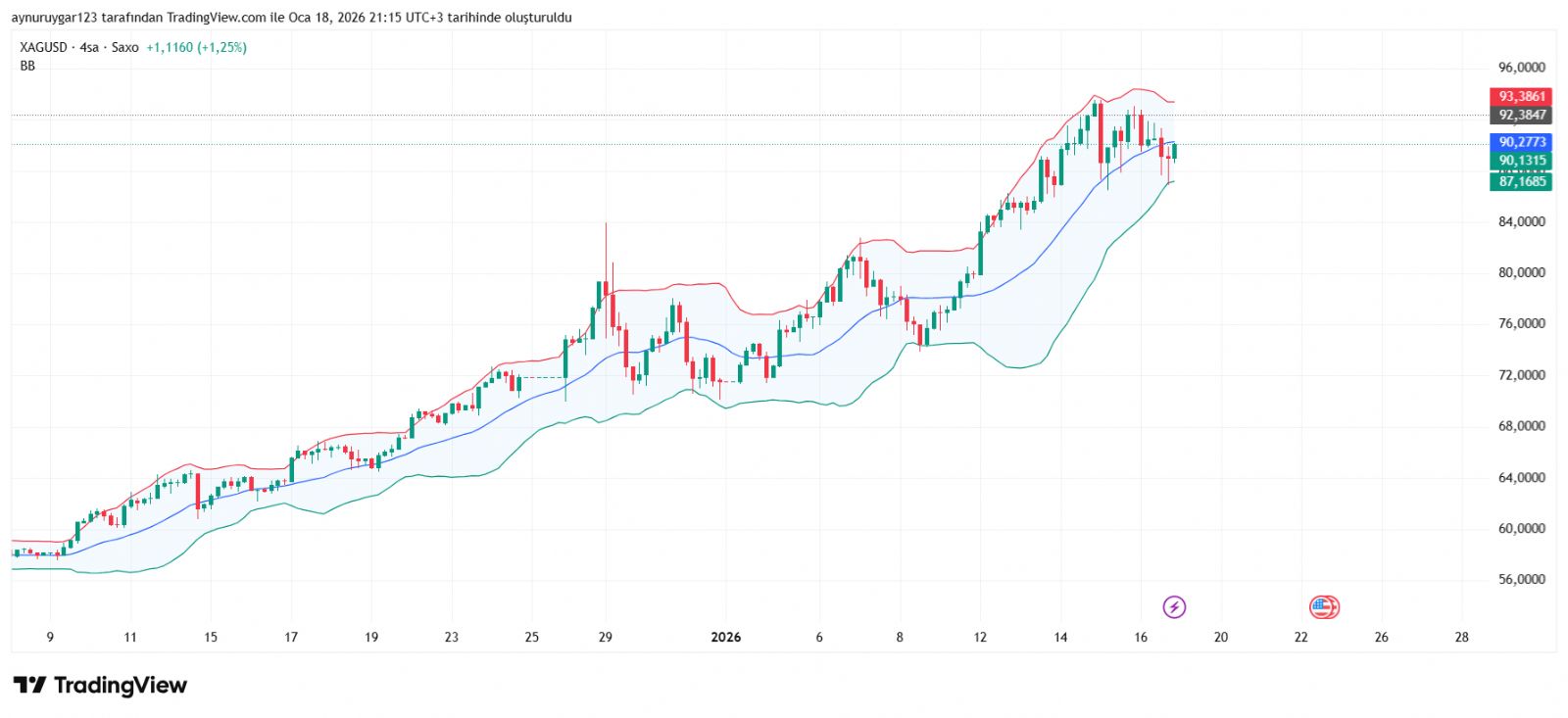Click the TradingView logo at bottom left
1568x718 pixels.
click(x=100, y=686)
